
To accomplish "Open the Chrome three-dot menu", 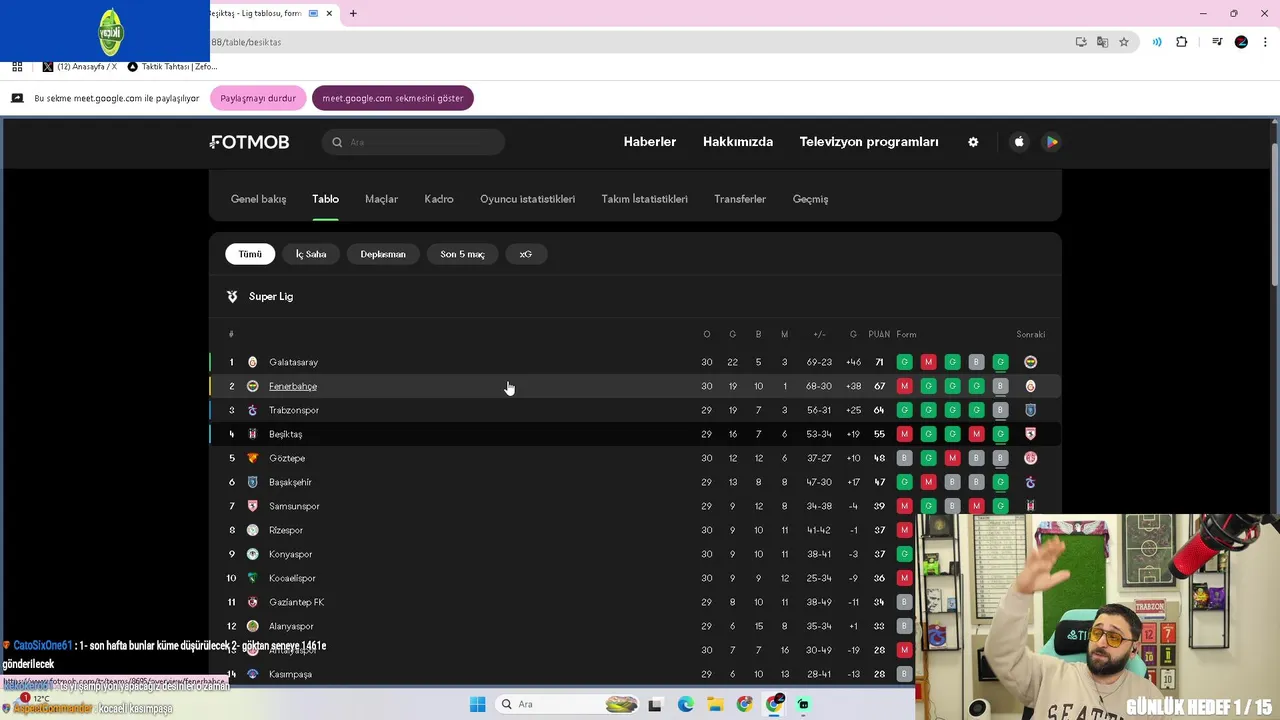I will pyautogui.click(x=1266, y=42).
